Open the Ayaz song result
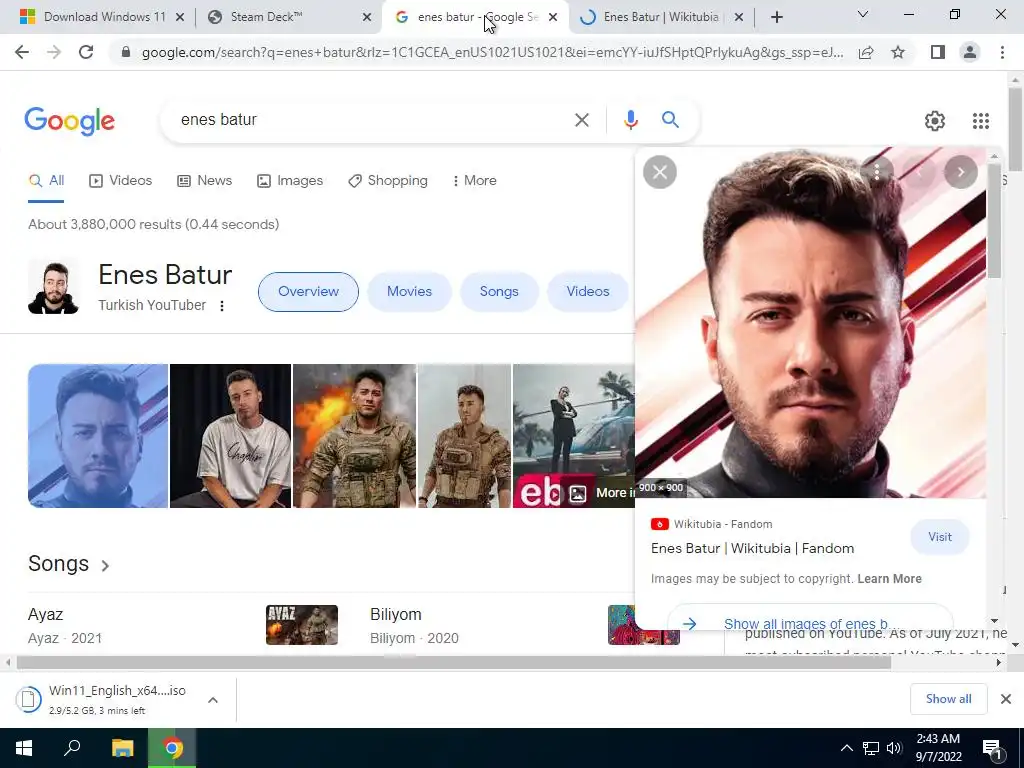Screen dimensions: 1024x768 pos(45,615)
